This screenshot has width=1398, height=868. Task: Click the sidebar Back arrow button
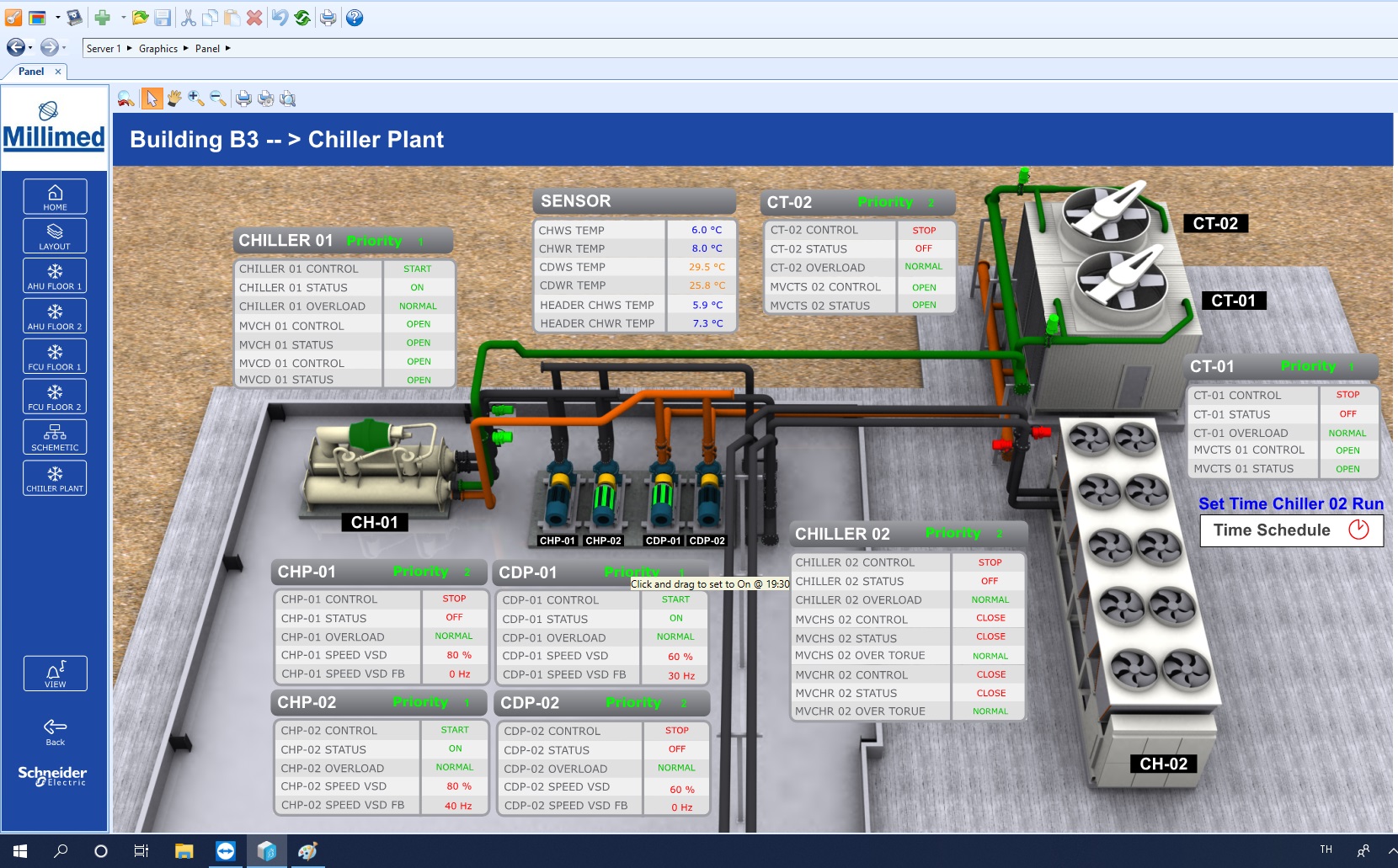[x=55, y=732]
